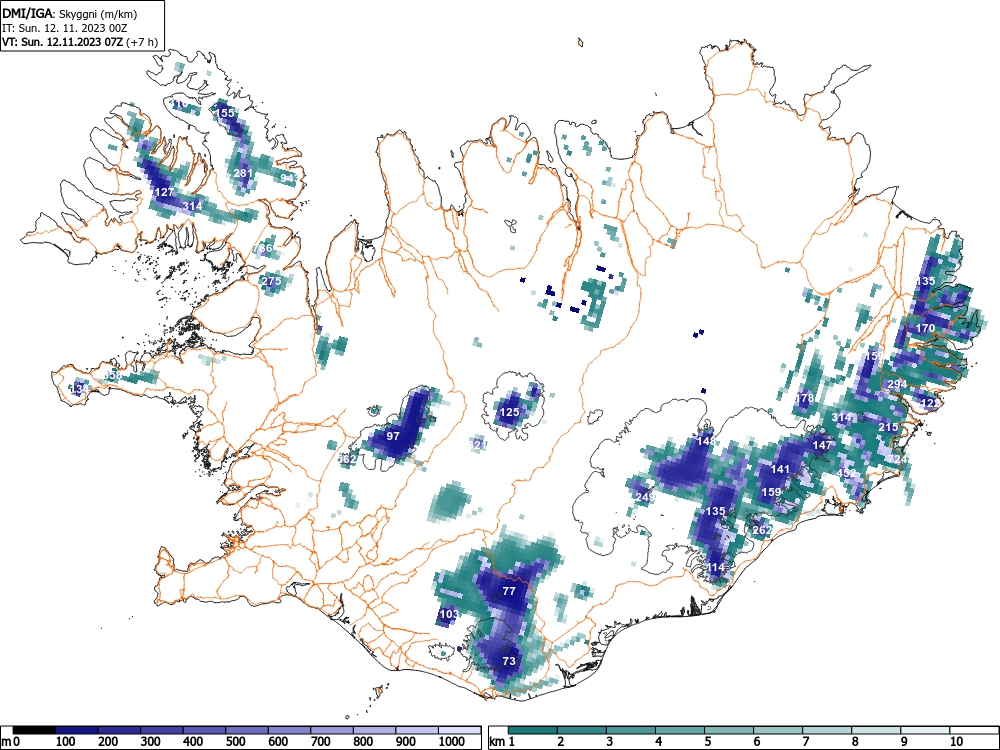Screen dimensions: 1000x750
Task: Click the 249 value label
Action: point(645,497)
